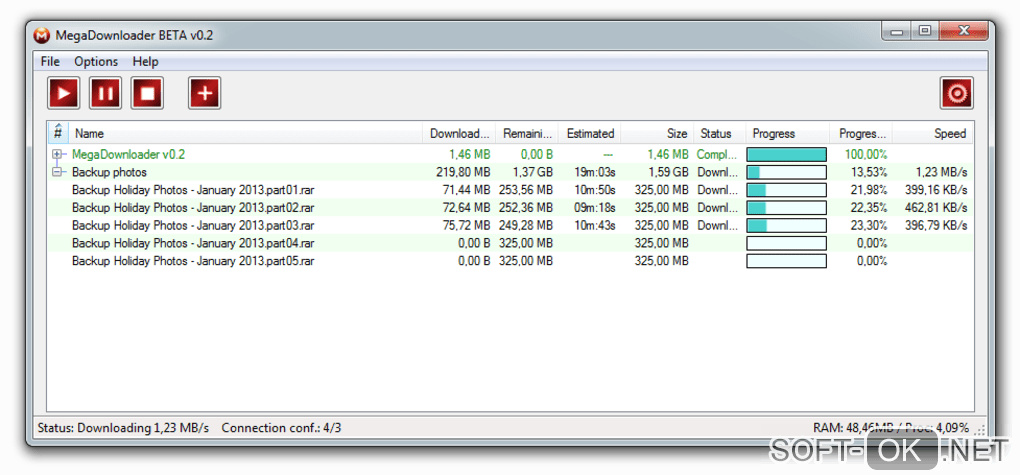The width and height of the screenshot is (1020, 475).
Task: Sort by the Status column header
Action: click(719, 133)
